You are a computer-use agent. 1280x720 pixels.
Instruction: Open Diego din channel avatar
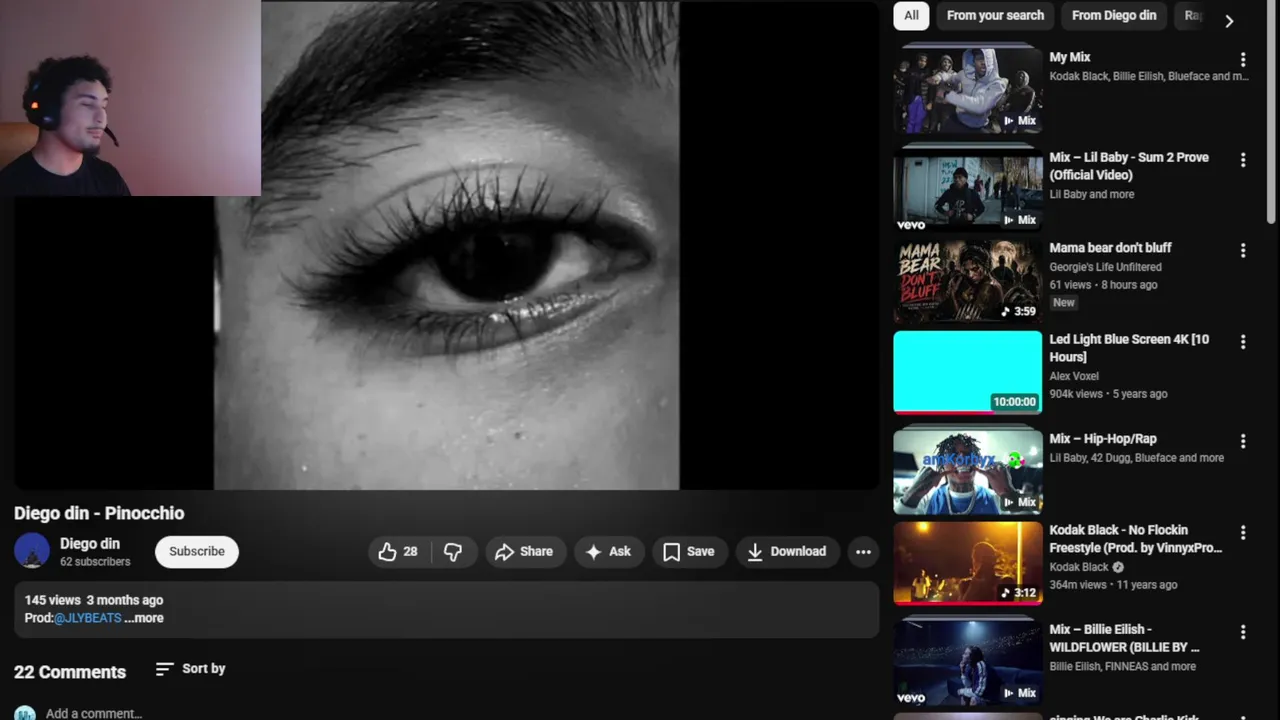pos(32,551)
